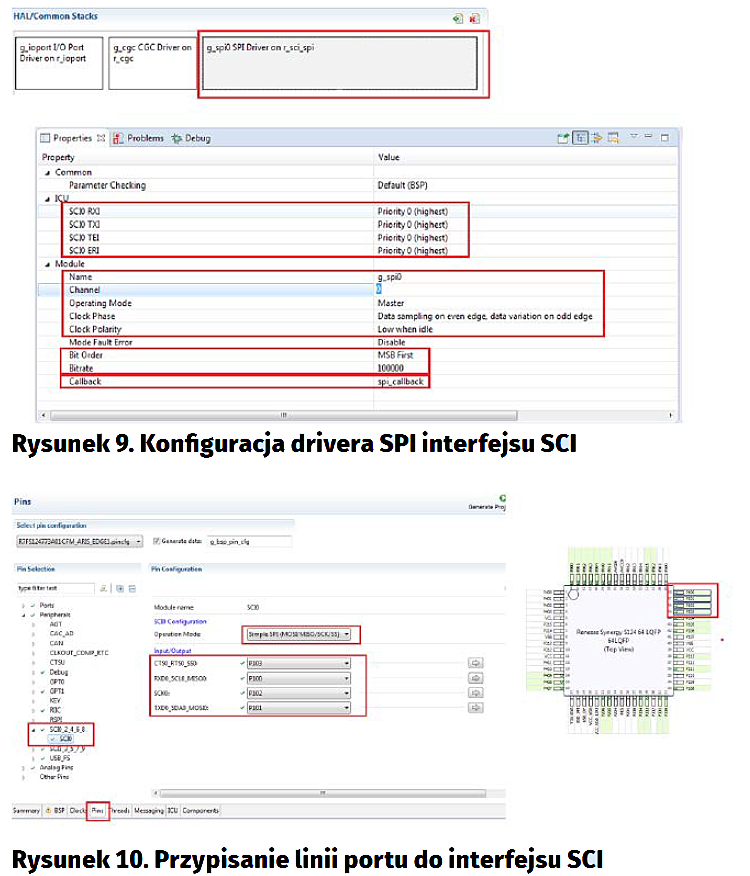This screenshot has width=750, height=876.
Task: Click the arrow button beside TXD0_SDA0_MOSI0
Action: tap(476, 708)
